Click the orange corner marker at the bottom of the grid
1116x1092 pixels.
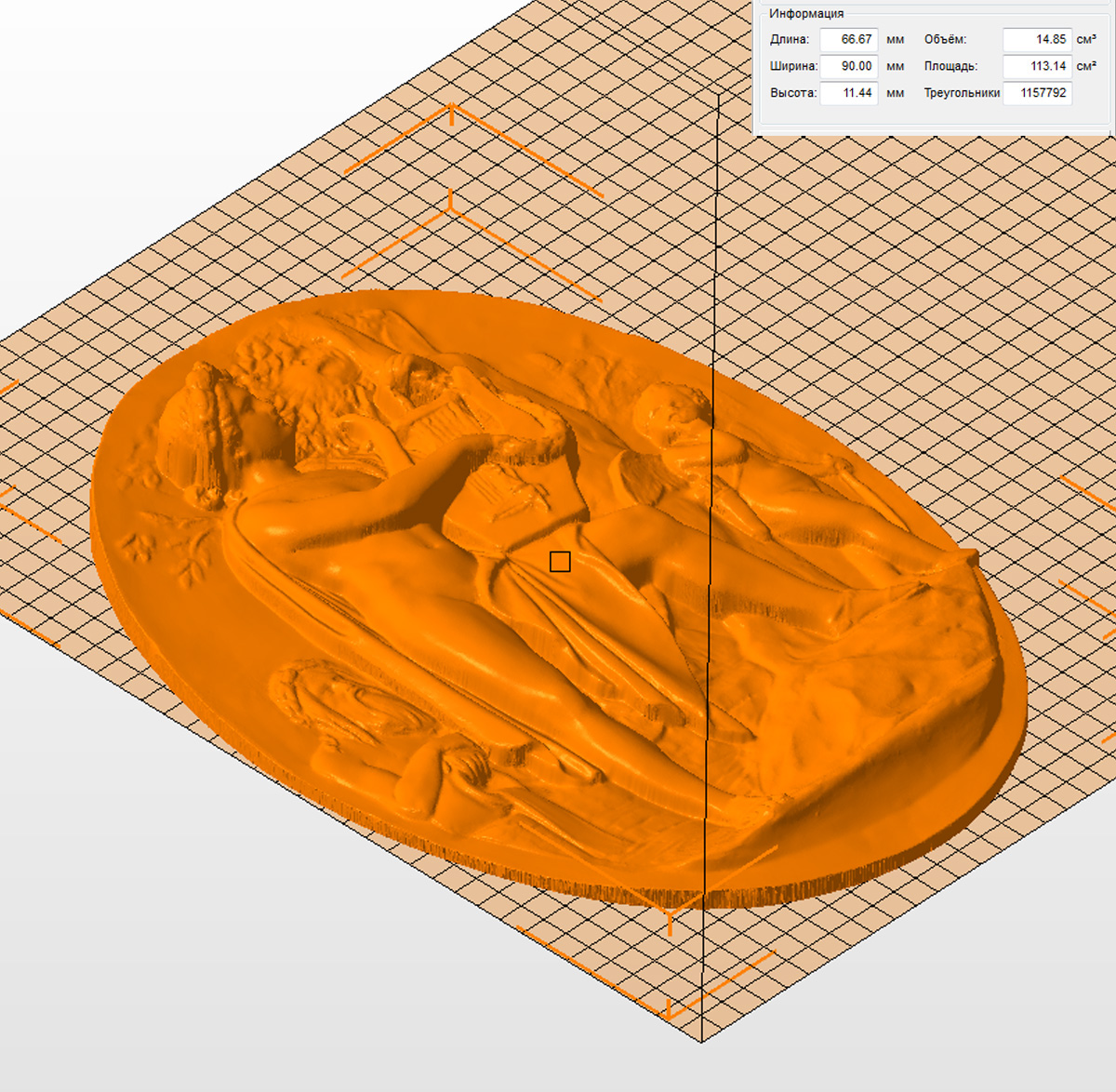pyautogui.click(x=670, y=1010)
